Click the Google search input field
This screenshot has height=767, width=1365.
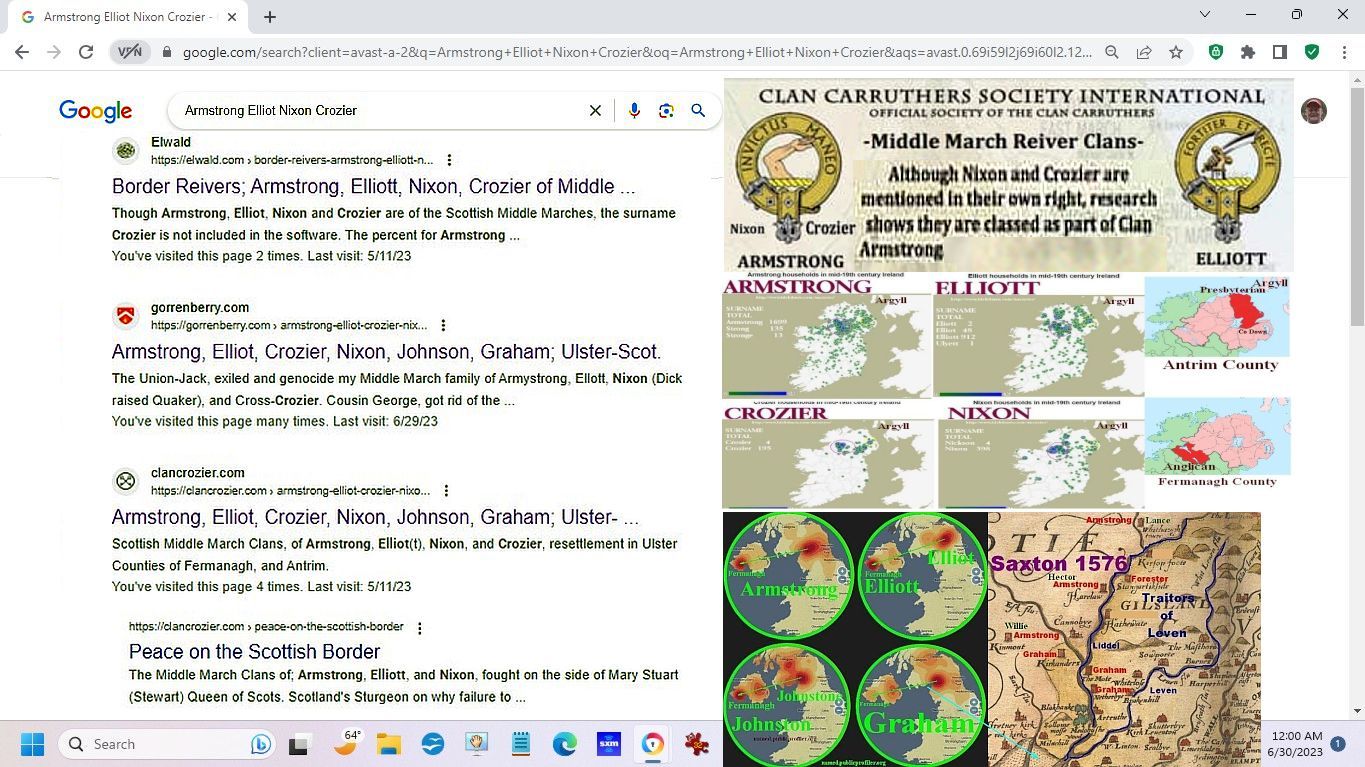[380, 111]
